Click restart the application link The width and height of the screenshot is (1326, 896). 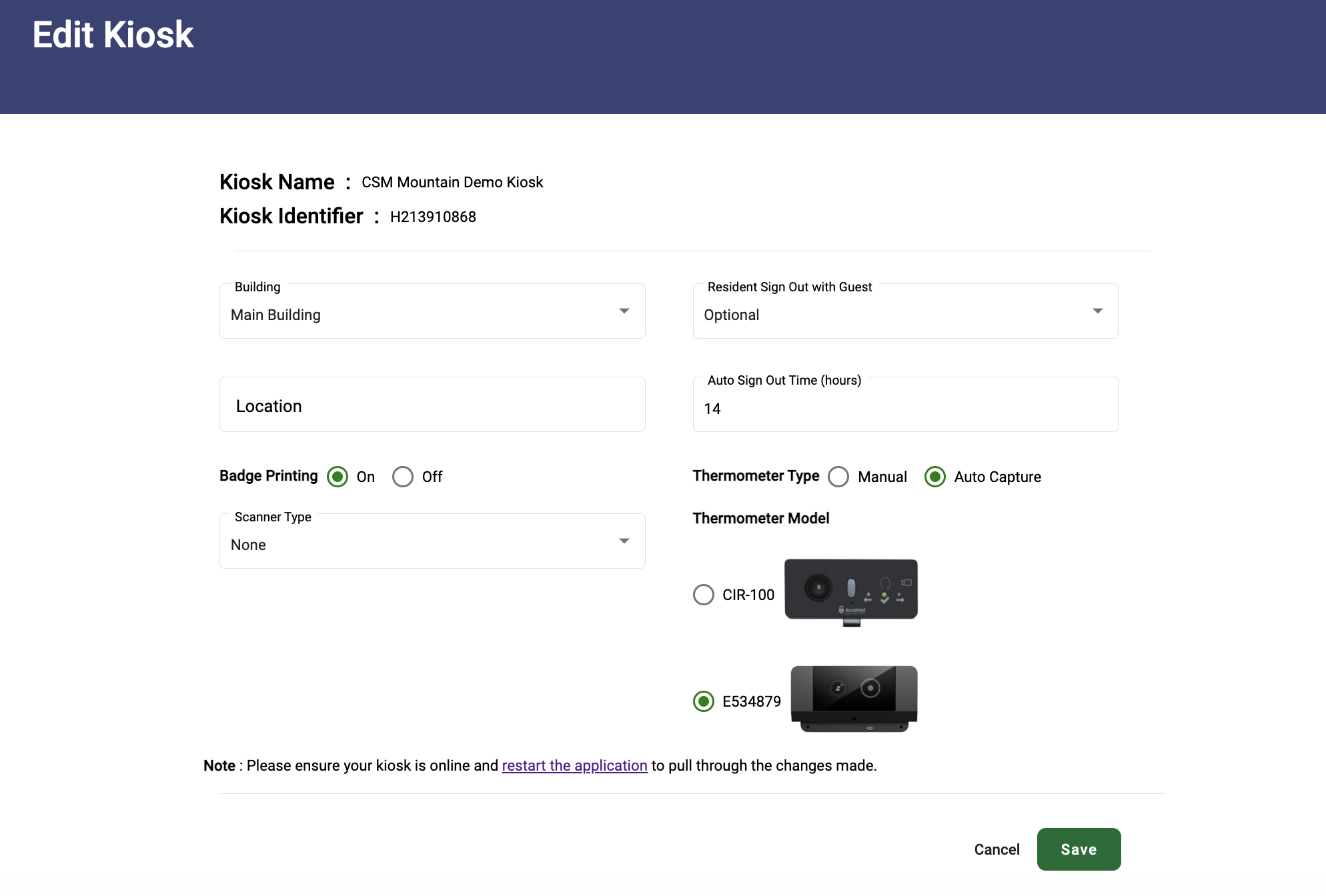tap(574, 765)
